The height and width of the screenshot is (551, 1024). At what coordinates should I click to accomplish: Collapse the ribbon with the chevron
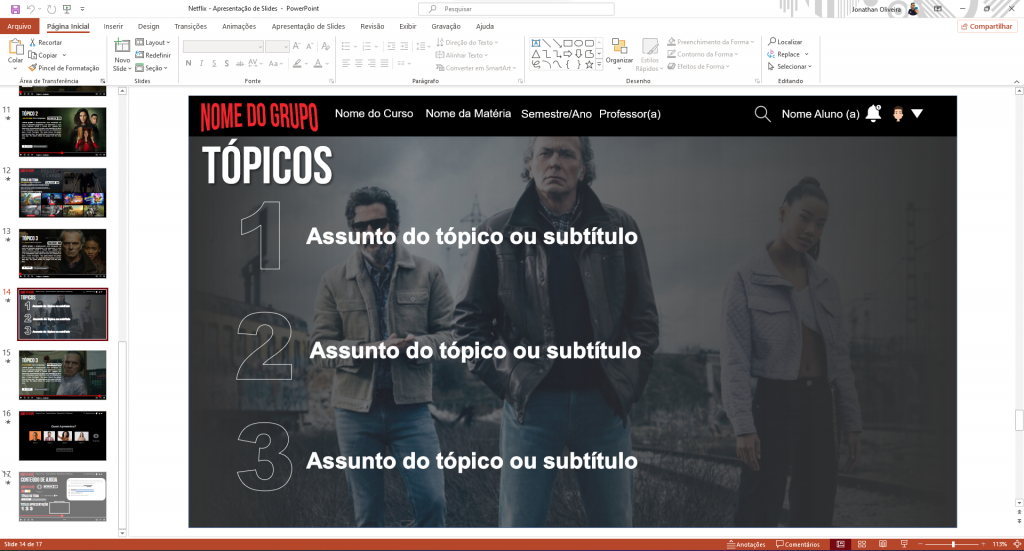tap(1017, 82)
